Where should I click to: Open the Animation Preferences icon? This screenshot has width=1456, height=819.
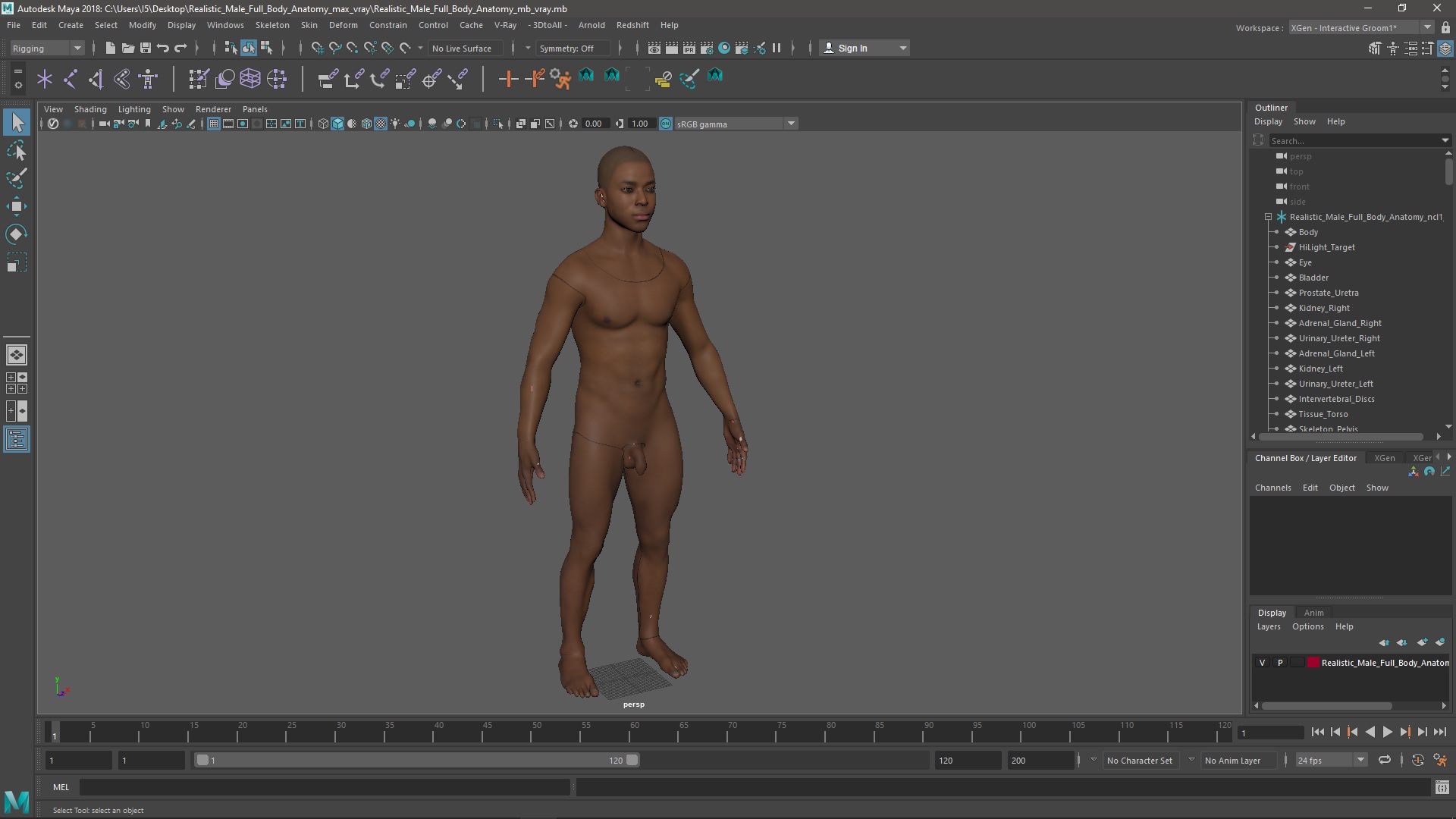1441,760
